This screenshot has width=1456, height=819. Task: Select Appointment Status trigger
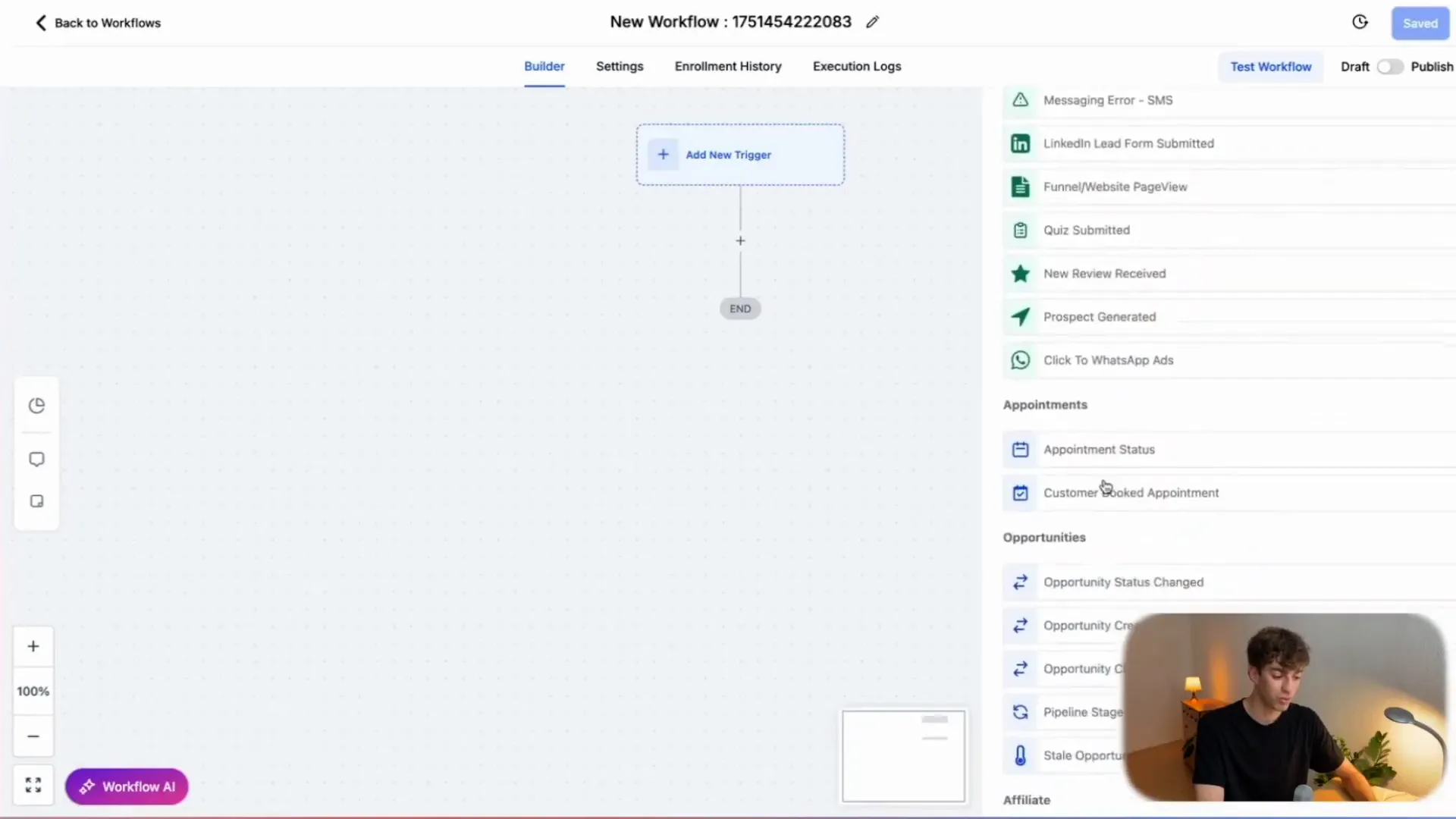[x=1229, y=450]
